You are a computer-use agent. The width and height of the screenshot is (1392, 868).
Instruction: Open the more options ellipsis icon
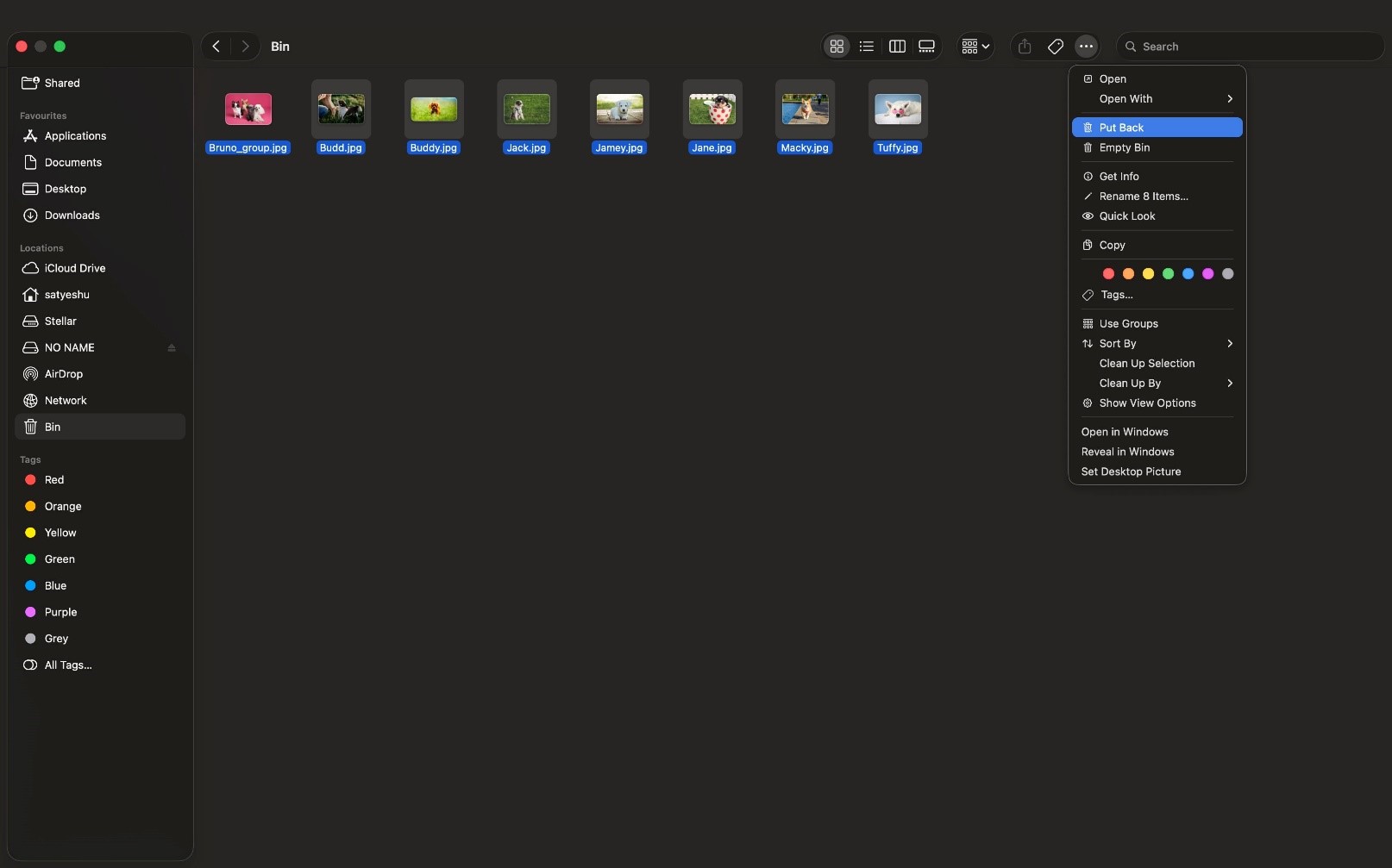(1086, 47)
